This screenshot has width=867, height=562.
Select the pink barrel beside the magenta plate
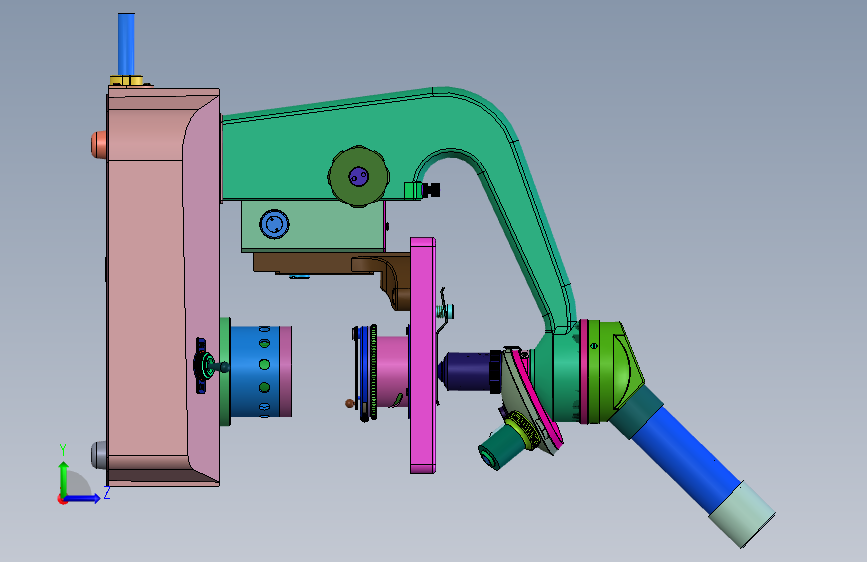pos(392,372)
